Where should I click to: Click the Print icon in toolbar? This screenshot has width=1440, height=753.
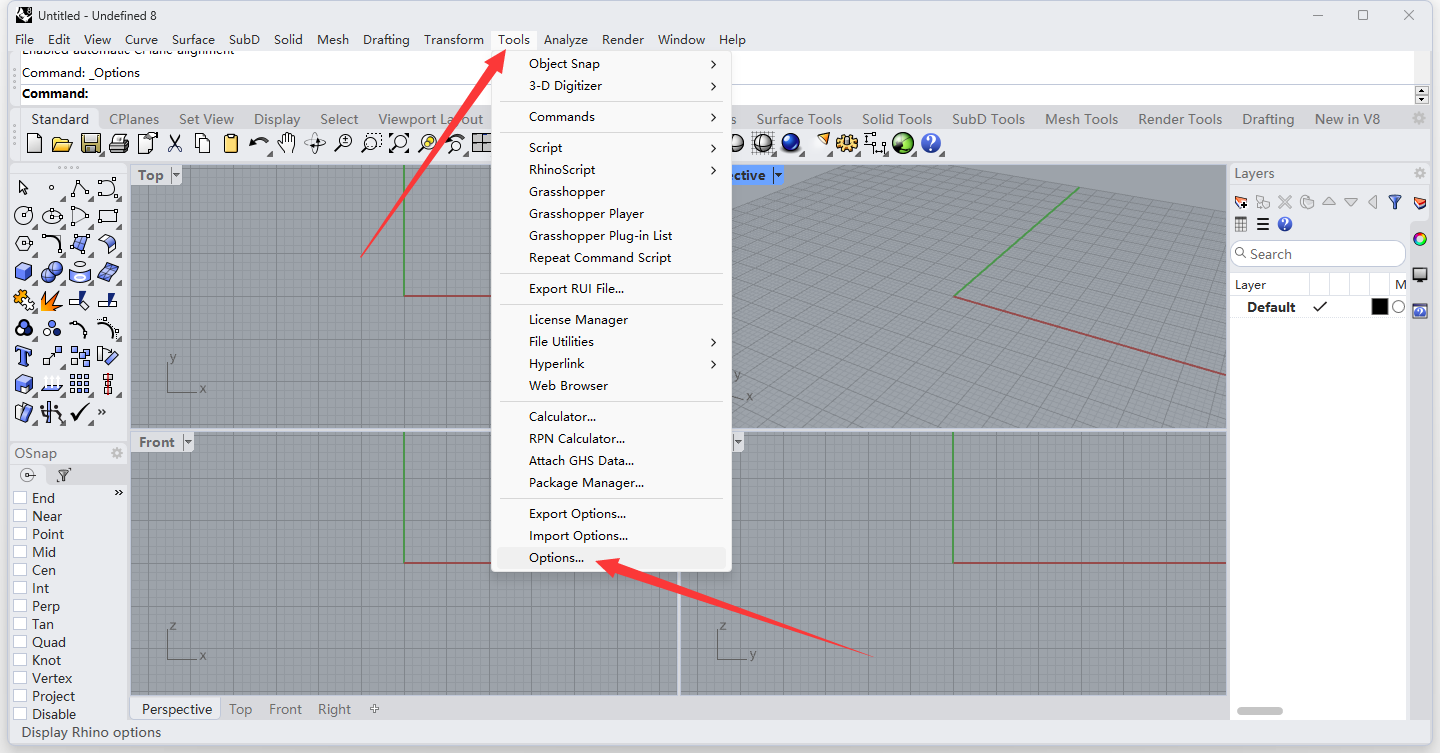pyautogui.click(x=119, y=144)
